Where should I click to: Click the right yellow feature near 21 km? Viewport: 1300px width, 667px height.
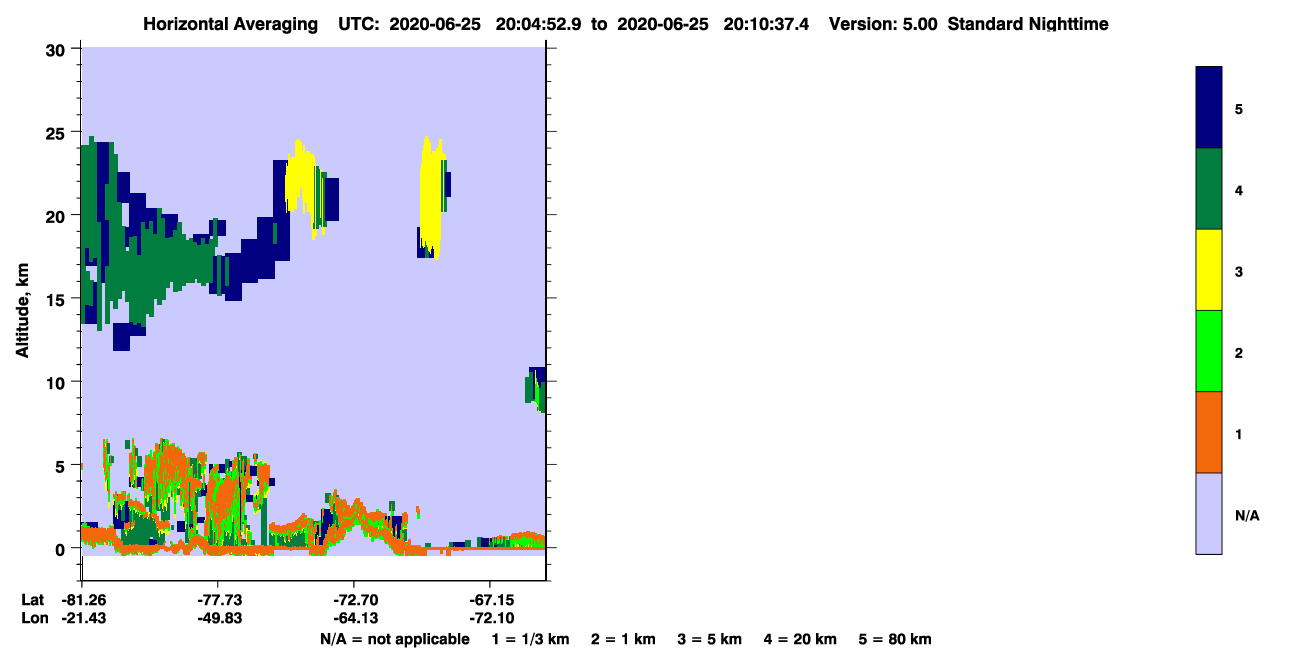[x=432, y=195]
